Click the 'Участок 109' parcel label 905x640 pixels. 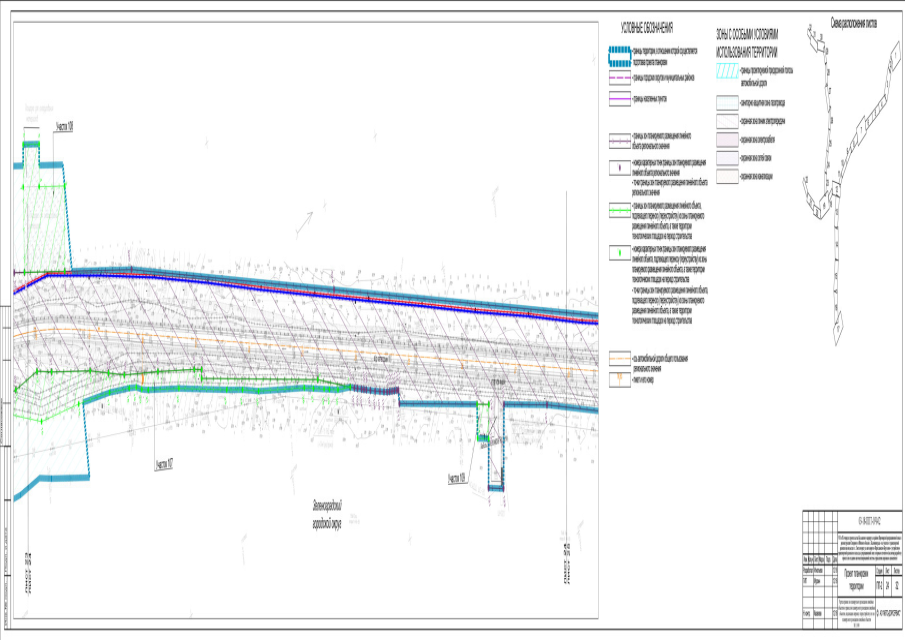point(458,478)
